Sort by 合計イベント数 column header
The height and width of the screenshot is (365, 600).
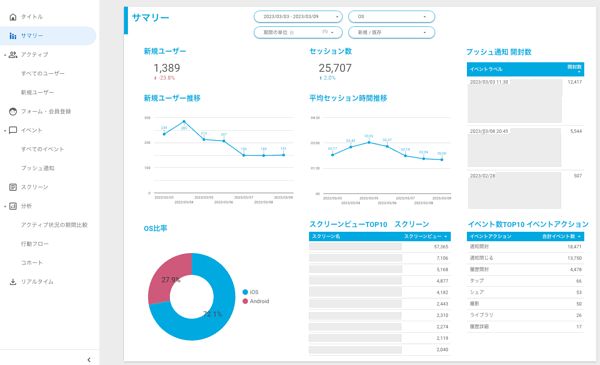(x=561, y=236)
